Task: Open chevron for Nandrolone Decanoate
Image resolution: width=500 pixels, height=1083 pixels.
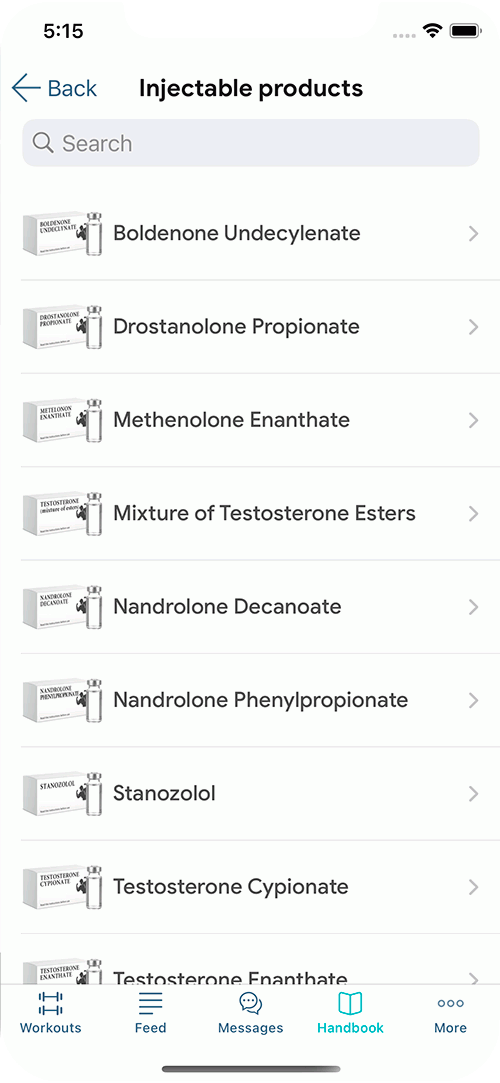Action: [x=473, y=606]
